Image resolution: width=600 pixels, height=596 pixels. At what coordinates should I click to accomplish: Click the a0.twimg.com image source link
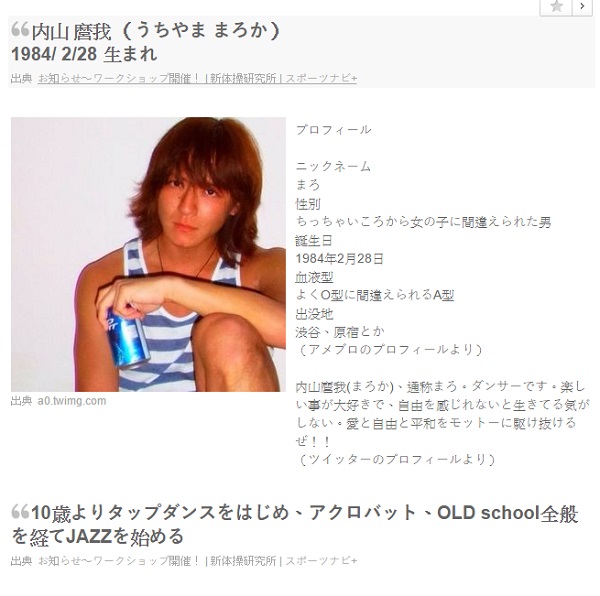[72, 401]
